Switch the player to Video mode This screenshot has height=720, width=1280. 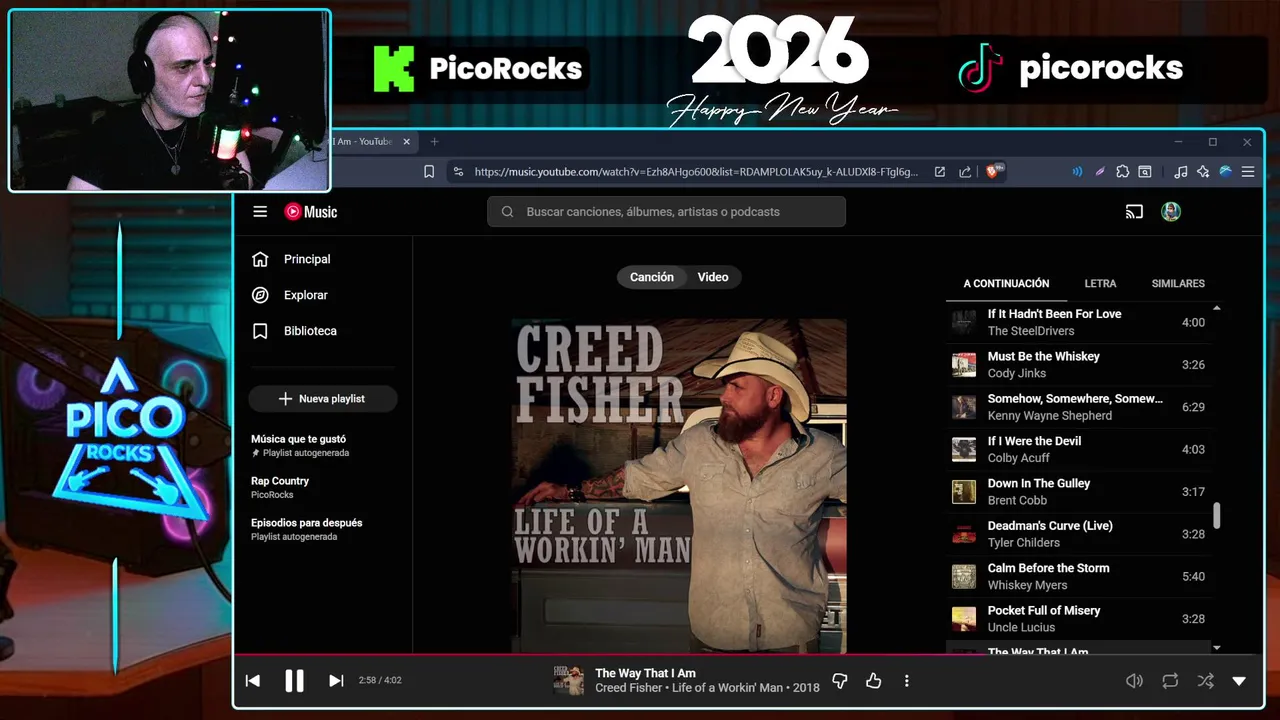[x=713, y=277]
